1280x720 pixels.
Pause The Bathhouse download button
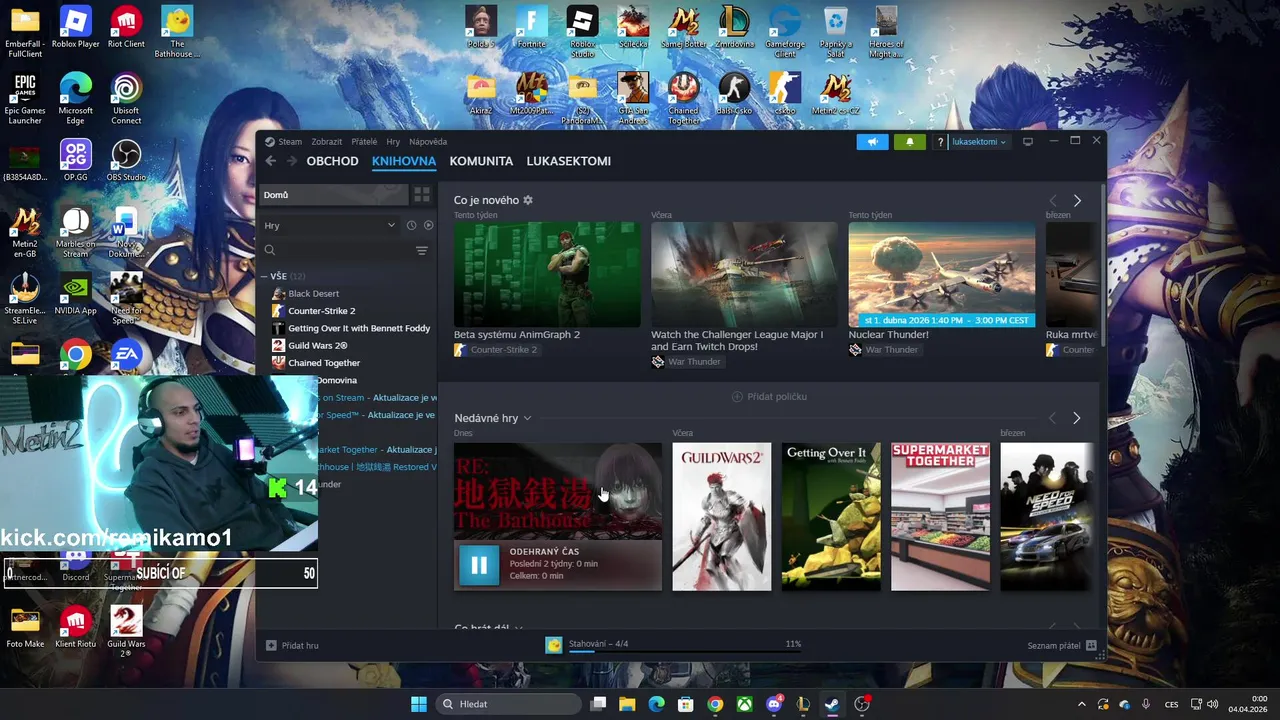tap(479, 565)
